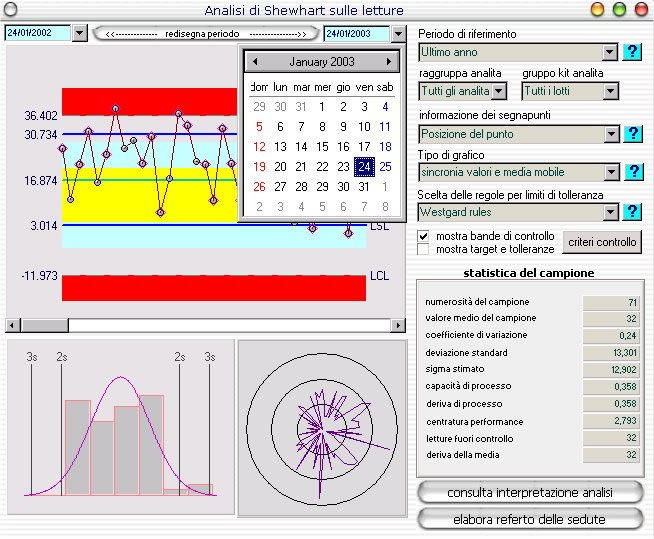Expand the Ultimo anno period dropdown
This screenshot has height=539, width=654.
tap(610, 52)
